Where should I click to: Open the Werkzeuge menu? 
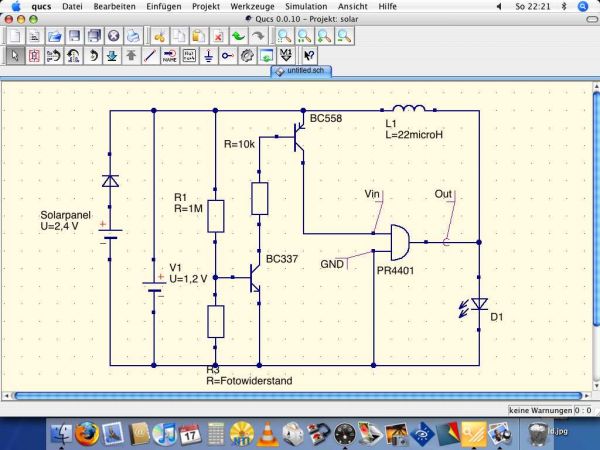[x=251, y=6]
